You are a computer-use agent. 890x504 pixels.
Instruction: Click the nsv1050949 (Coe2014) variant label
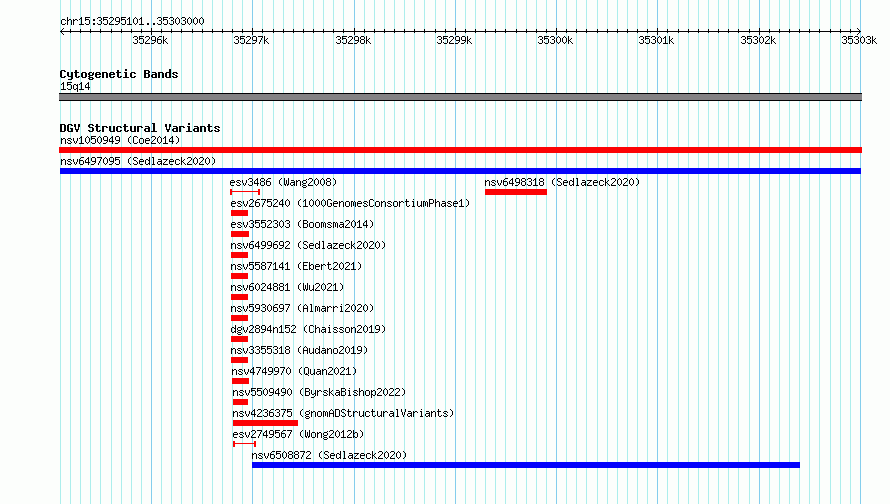[x=120, y=140]
